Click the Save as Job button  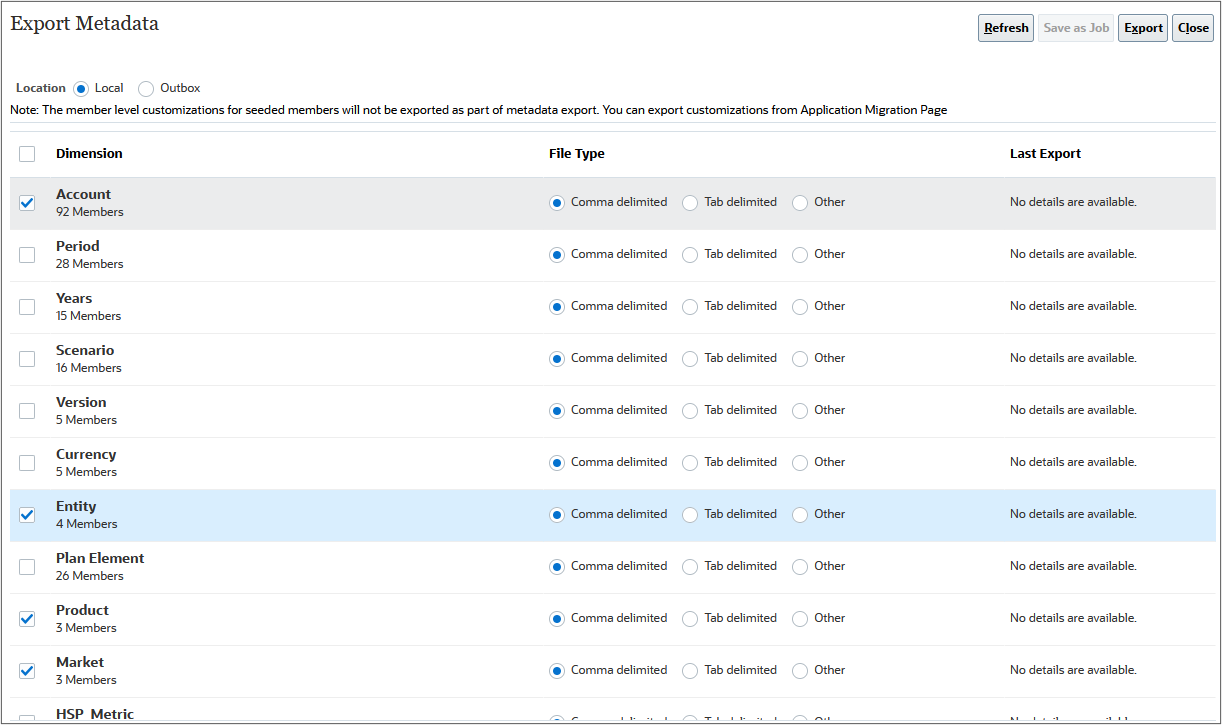click(1075, 27)
